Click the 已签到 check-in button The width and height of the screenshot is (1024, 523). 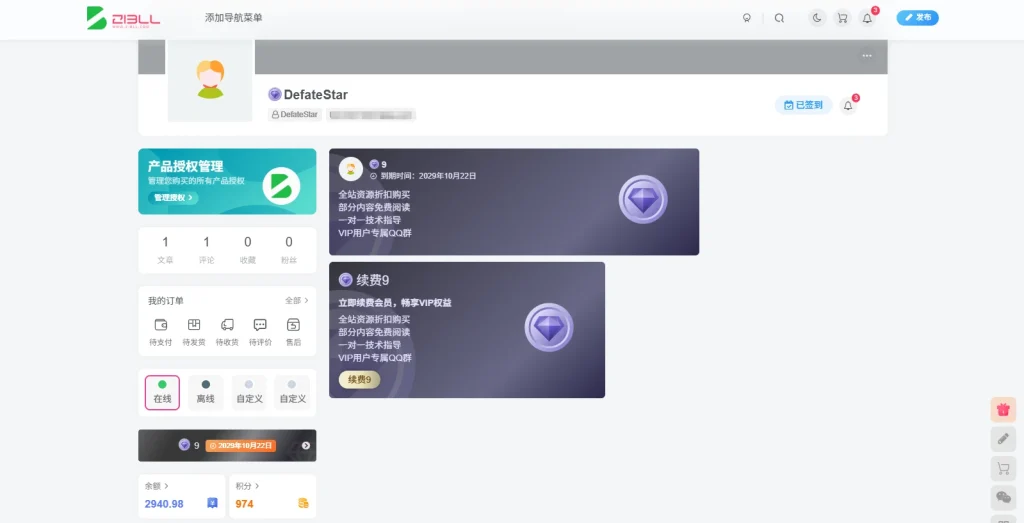803,105
